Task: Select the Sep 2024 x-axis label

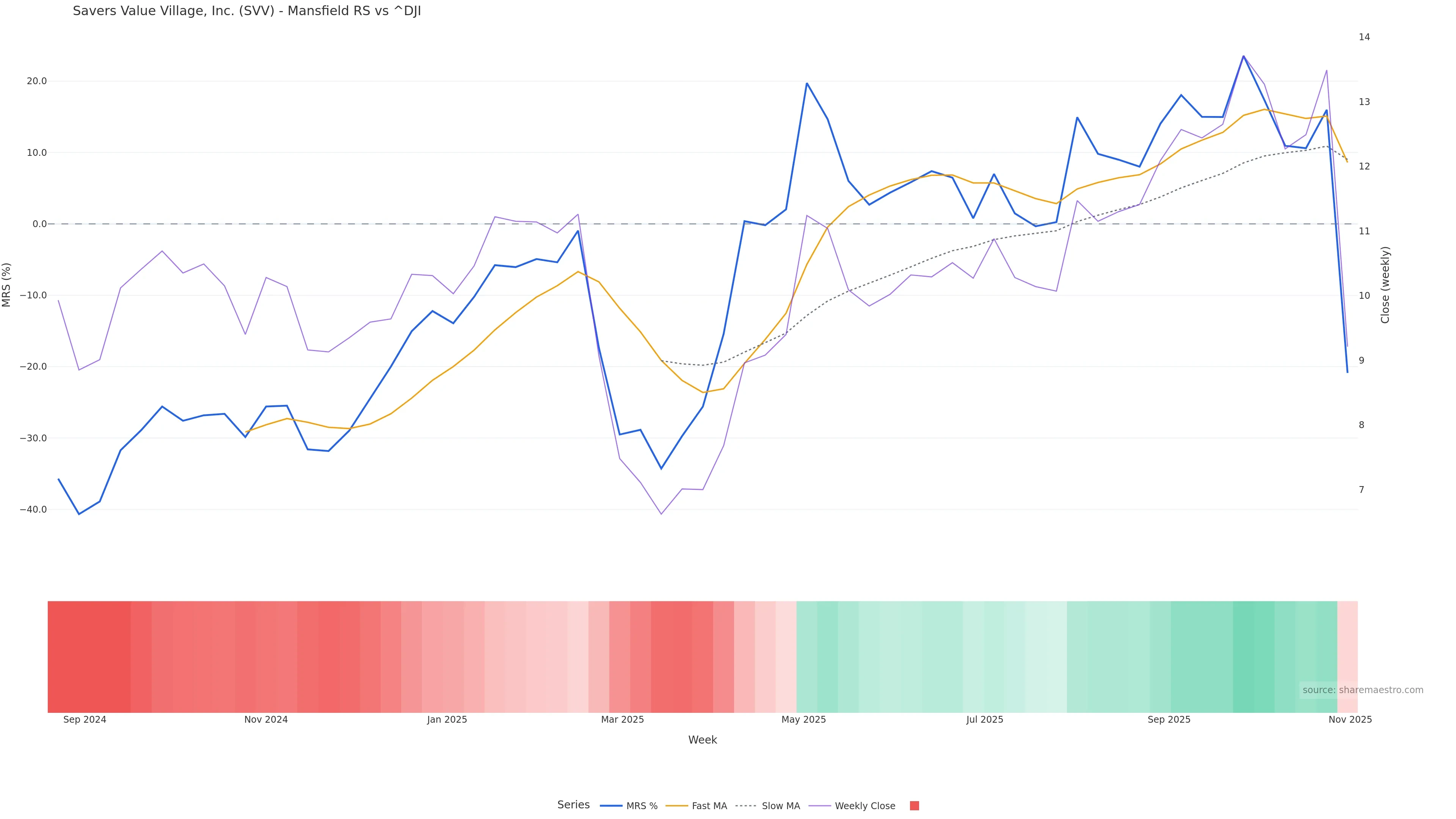Action: click(x=85, y=720)
